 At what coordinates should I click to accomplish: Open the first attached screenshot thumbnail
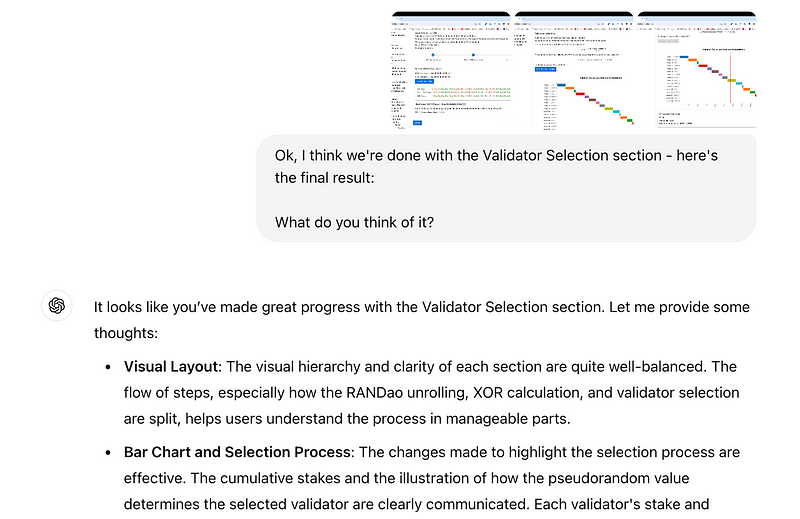tap(450, 70)
